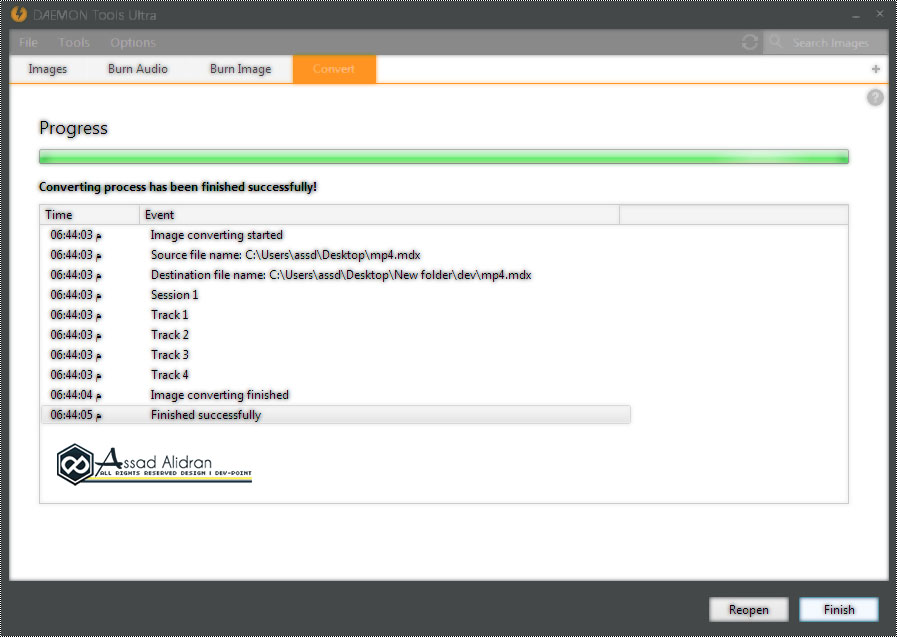897x637 pixels.
Task: Select the Convert tab
Action: (334, 69)
